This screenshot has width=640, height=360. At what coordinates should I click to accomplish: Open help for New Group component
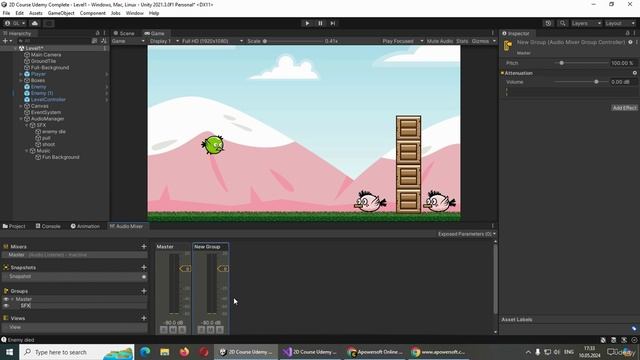(x=630, y=42)
